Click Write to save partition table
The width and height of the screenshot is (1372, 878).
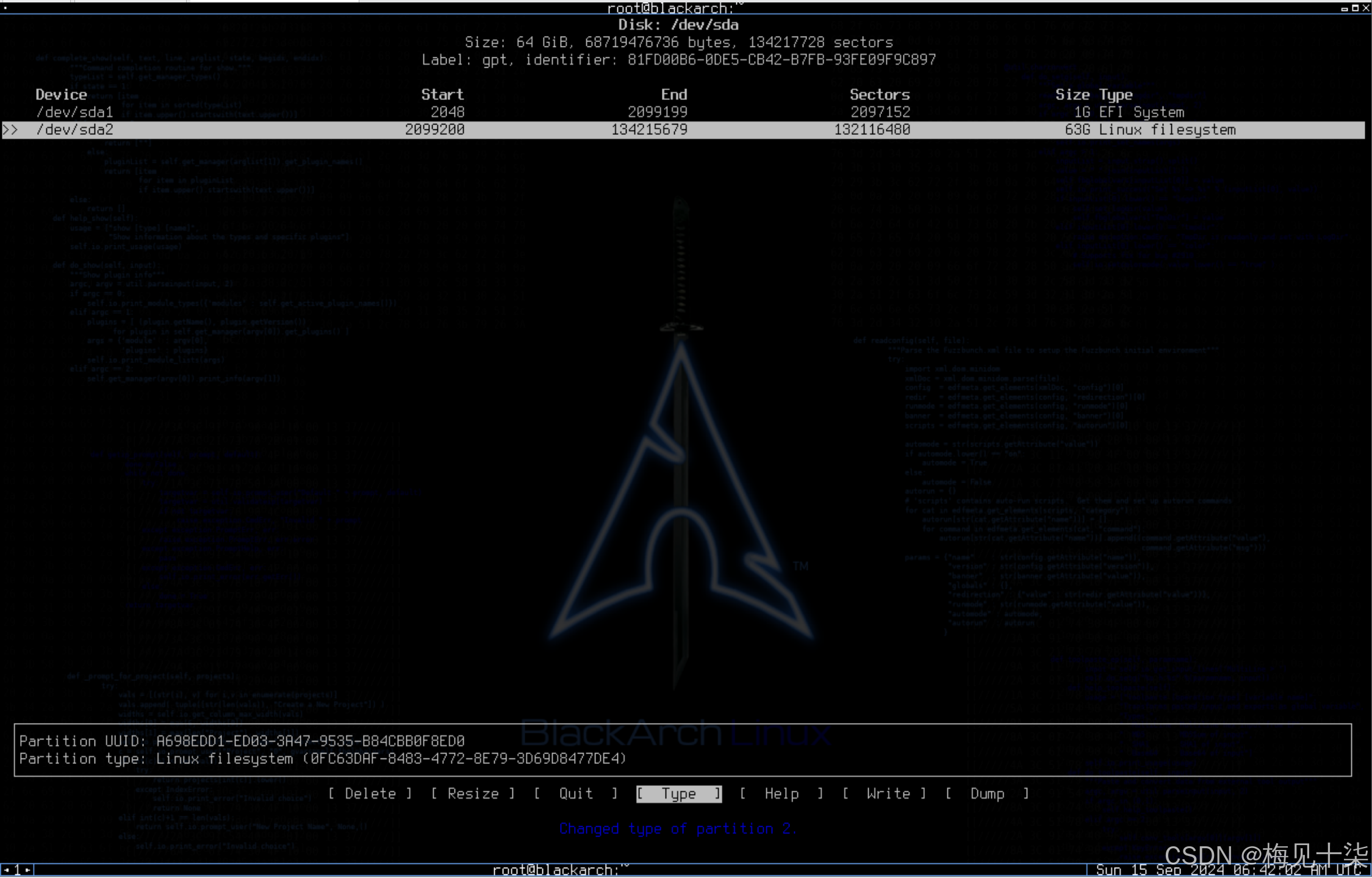pos(888,793)
